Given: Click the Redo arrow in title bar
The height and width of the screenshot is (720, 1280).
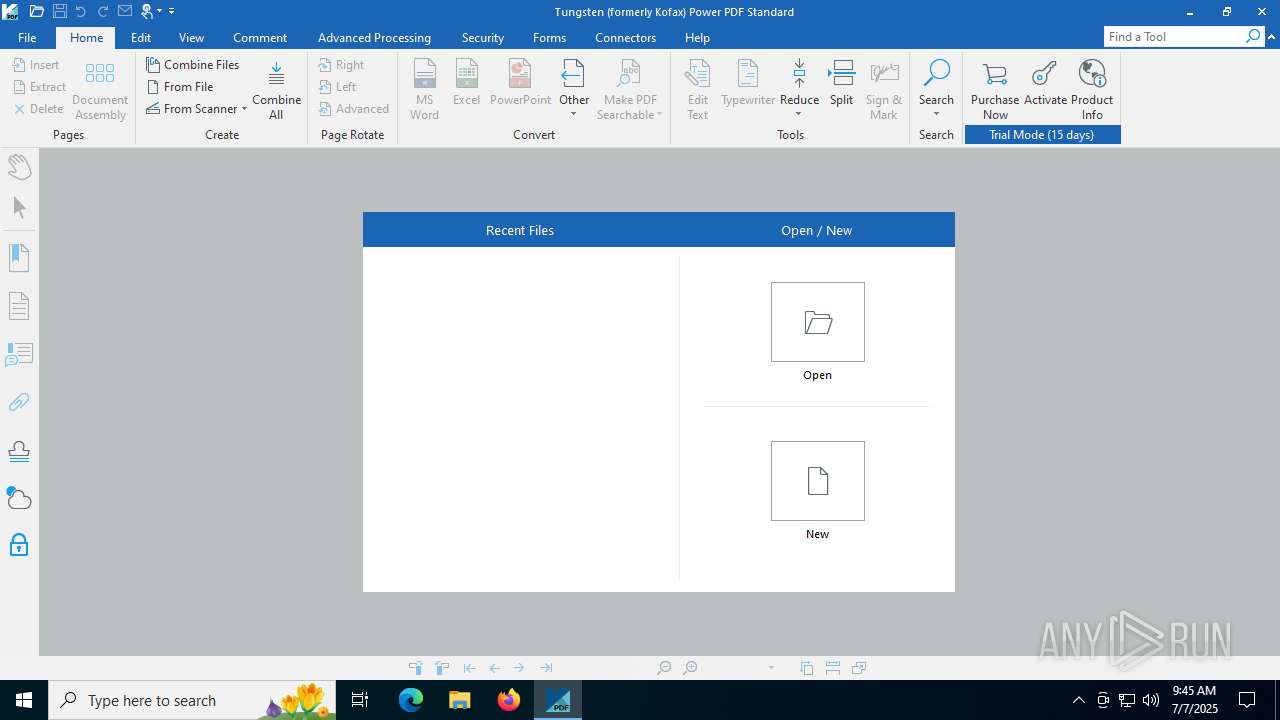Looking at the screenshot, I should (103, 11).
